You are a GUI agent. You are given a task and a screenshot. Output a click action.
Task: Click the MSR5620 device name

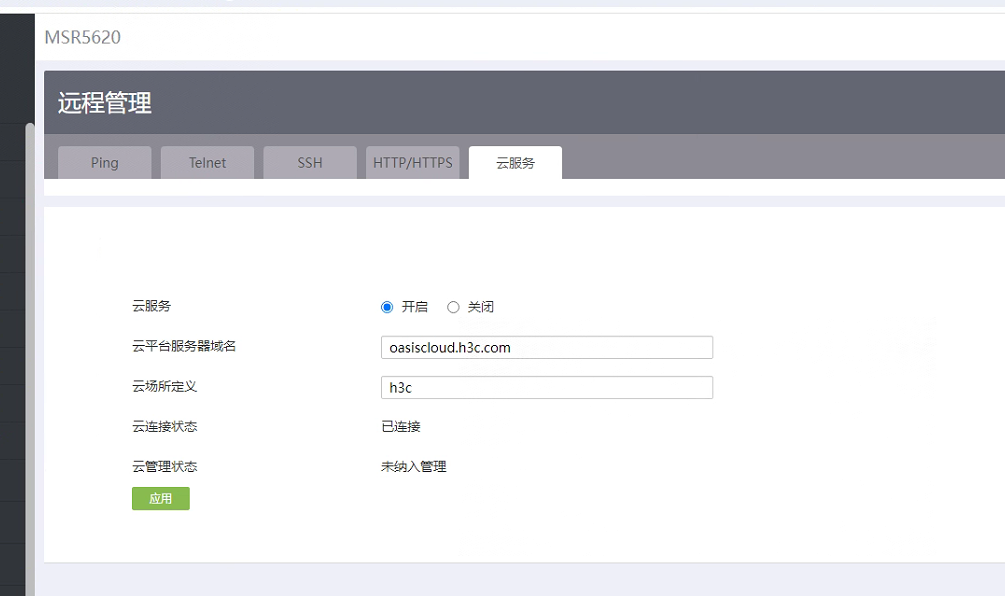tap(83, 37)
